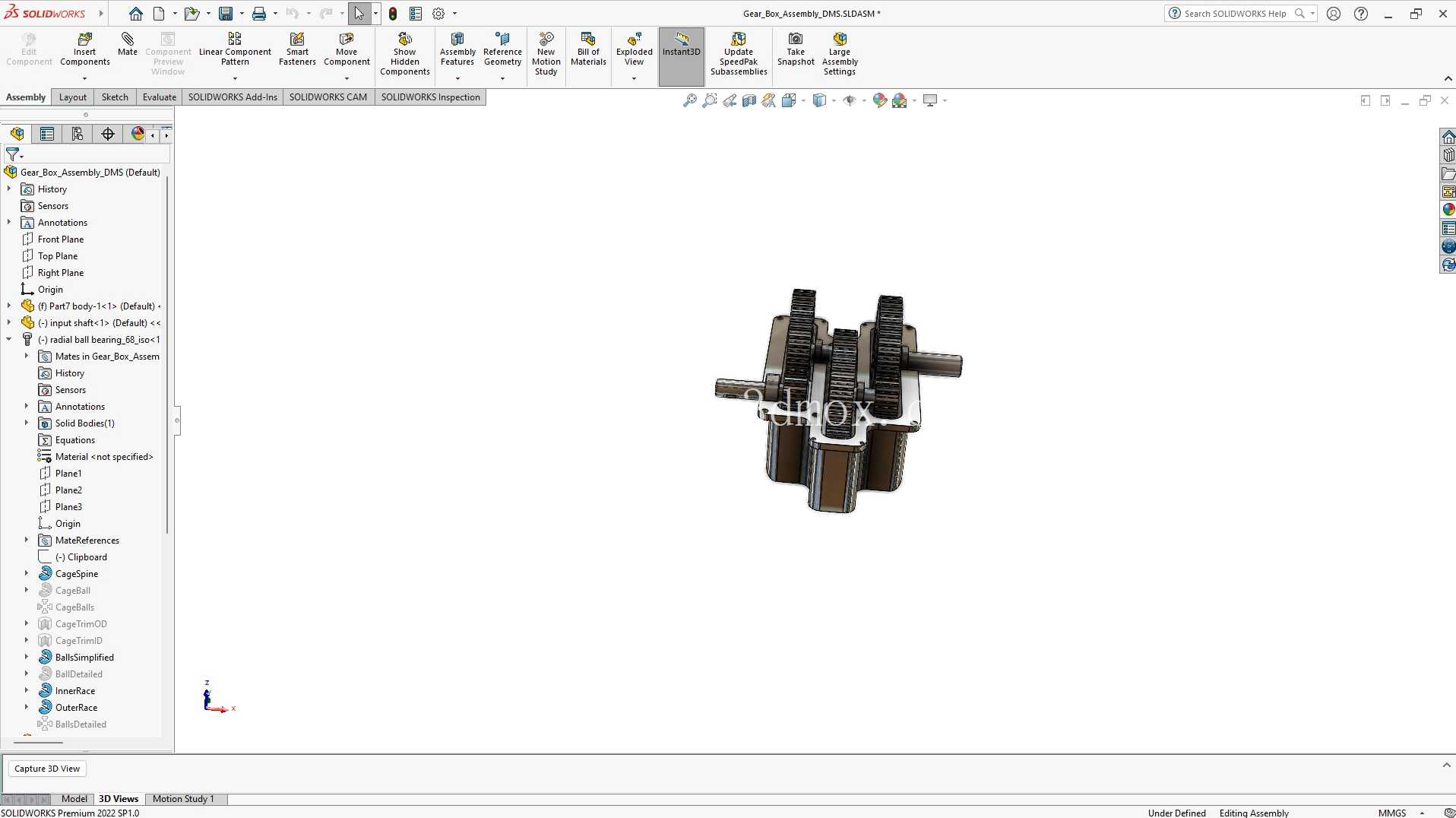This screenshot has width=1456, height=818.
Task: Expand Solid Bodies(1) folder
Action: pyautogui.click(x=27, y=423)
